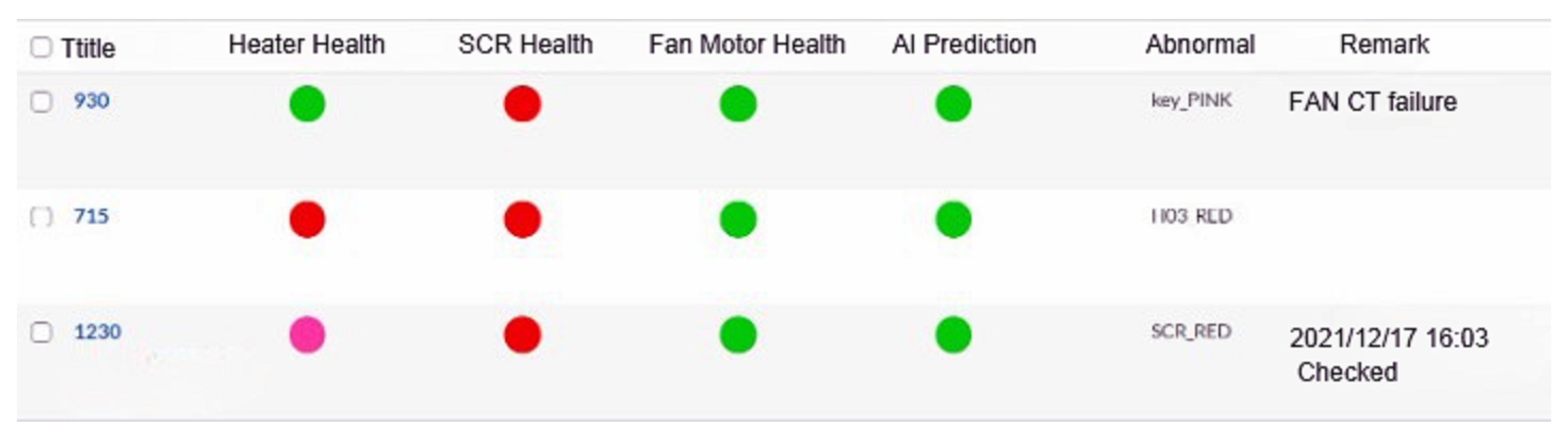The height and width of the screenshot is (437, 1568).
Task: Click the Fan Motor Health dot for 715
Action: pos(737,219)
